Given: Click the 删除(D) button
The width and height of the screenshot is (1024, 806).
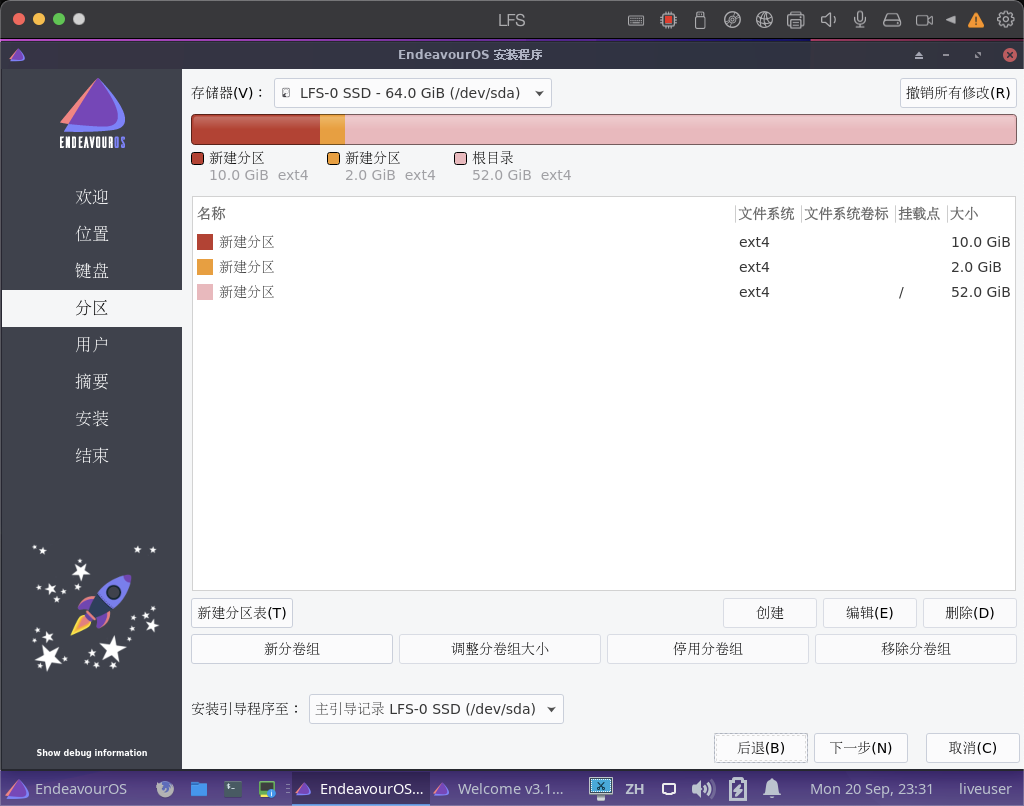Looking at the screenshot, I should point(970,613).
